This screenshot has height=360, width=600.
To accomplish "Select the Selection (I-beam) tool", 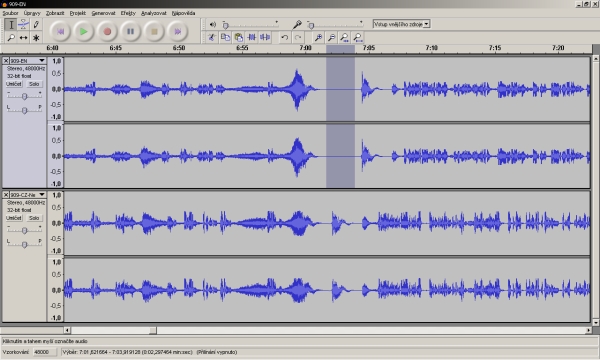I will click(x=11, y=25).
